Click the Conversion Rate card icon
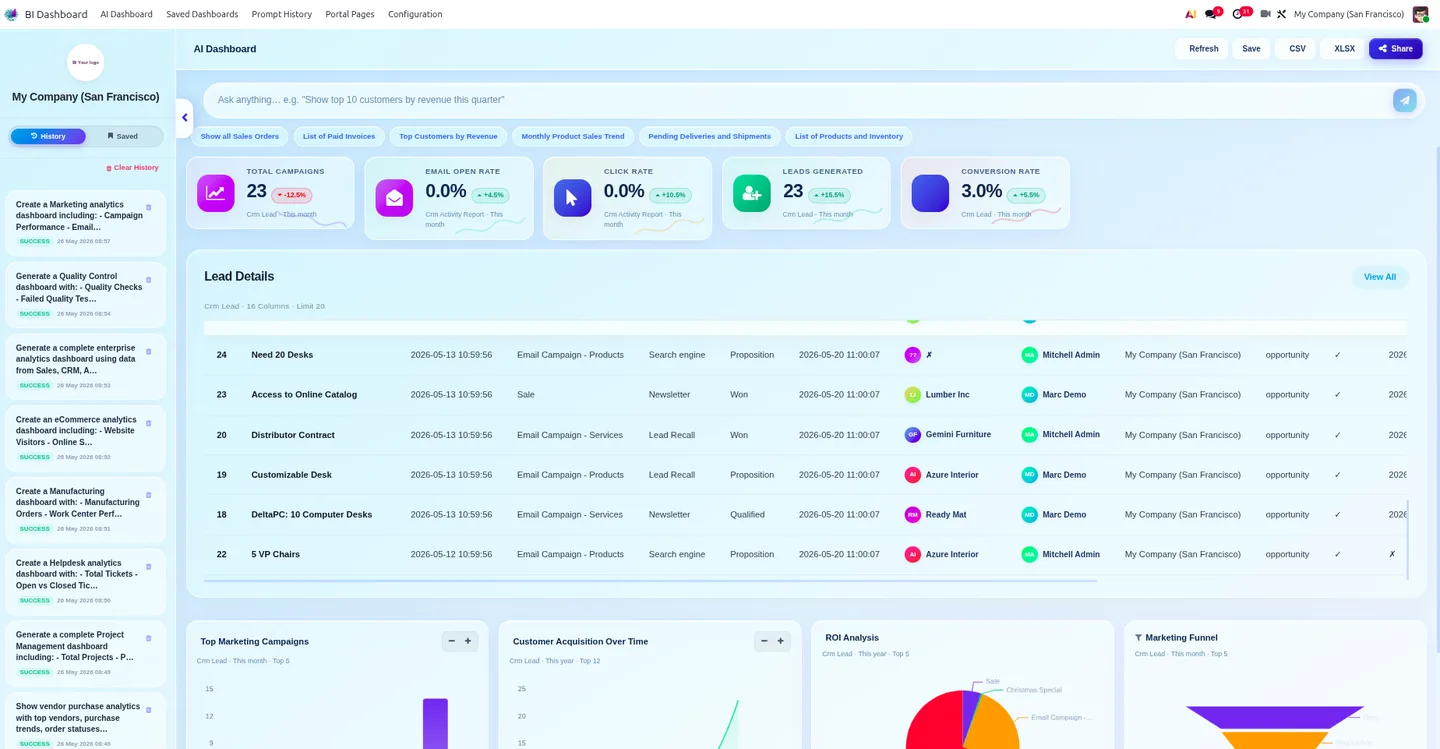This screenshot has height=749, width=1440. point(930,193)
